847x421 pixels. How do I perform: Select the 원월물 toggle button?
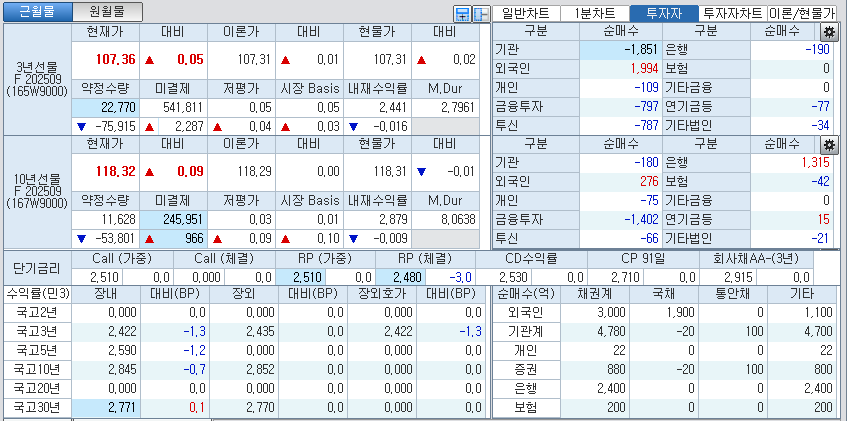coord(107,11)
